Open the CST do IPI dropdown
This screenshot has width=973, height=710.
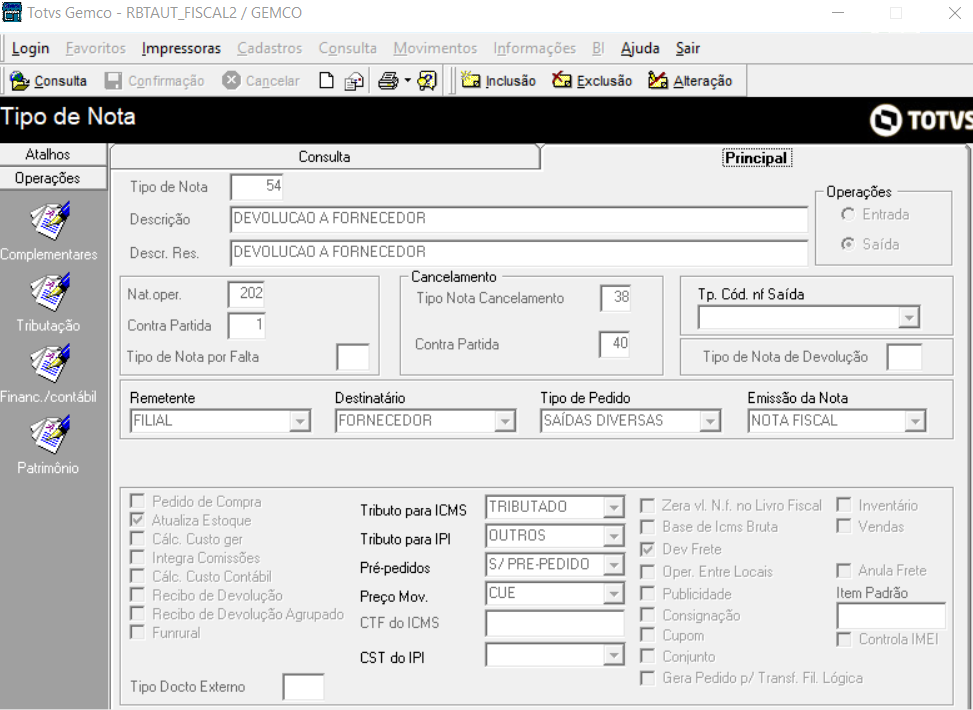tap(614, 655)
